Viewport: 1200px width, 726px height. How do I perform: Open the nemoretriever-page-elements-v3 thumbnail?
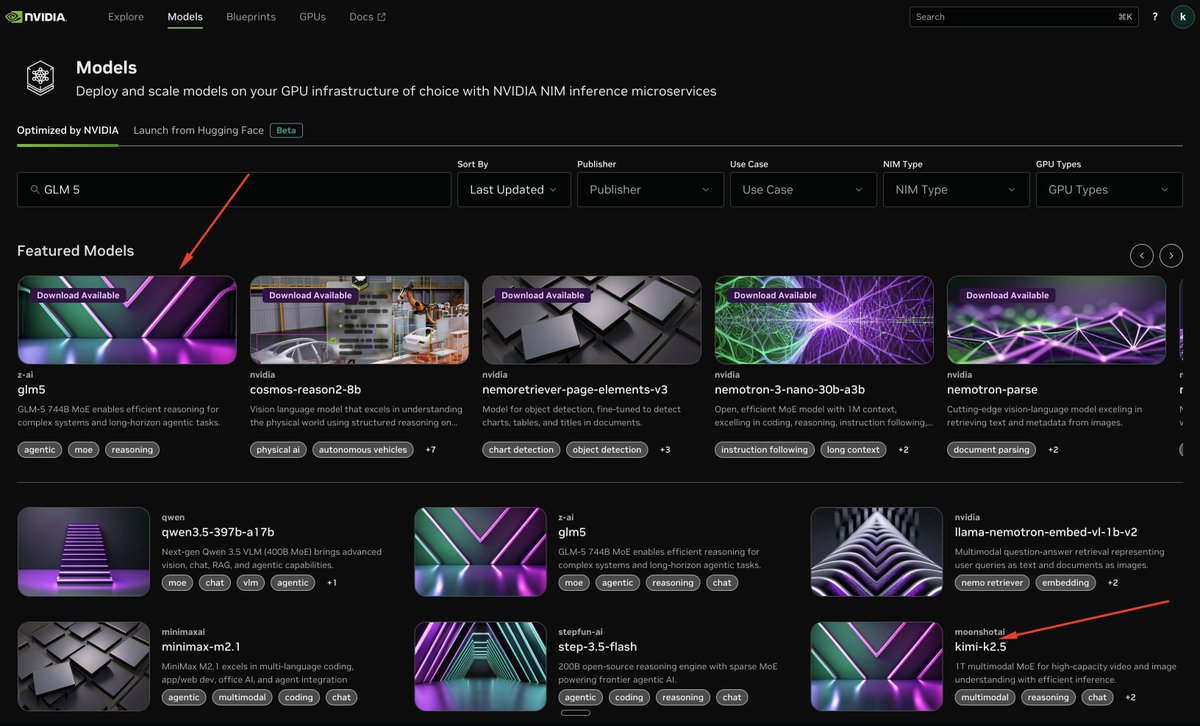pos(592,320)
